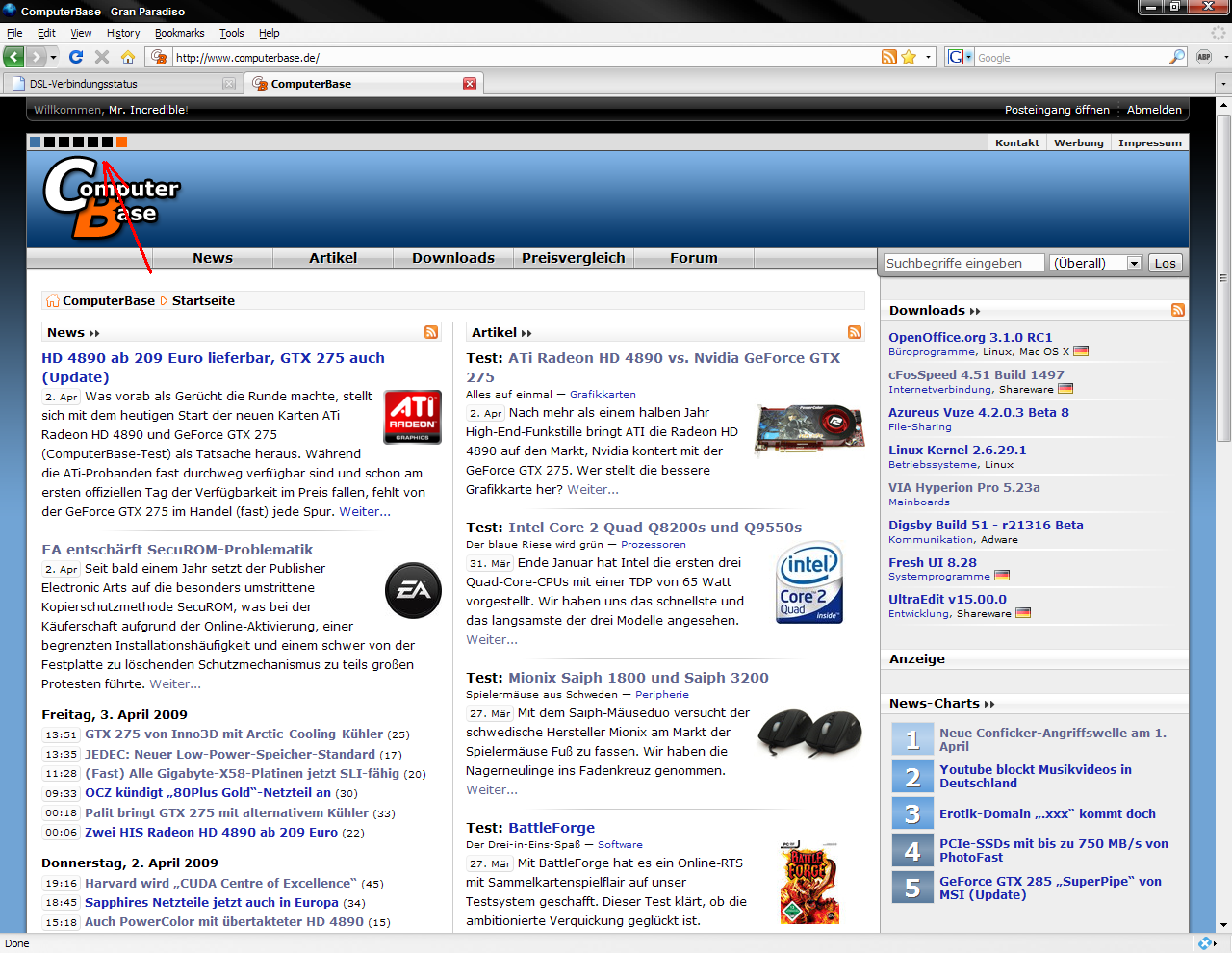Open the Tools menu

(231, 33)
